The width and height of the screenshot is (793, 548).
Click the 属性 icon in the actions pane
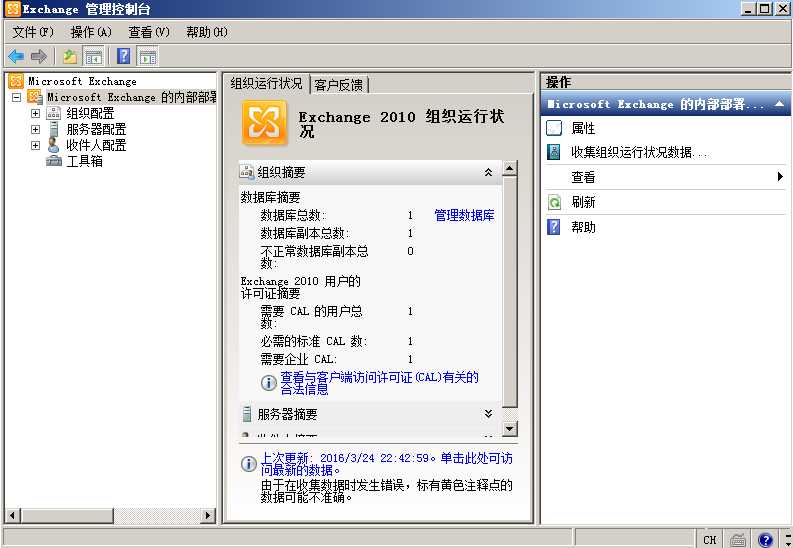pyautogui.click(x=554, y=128)
